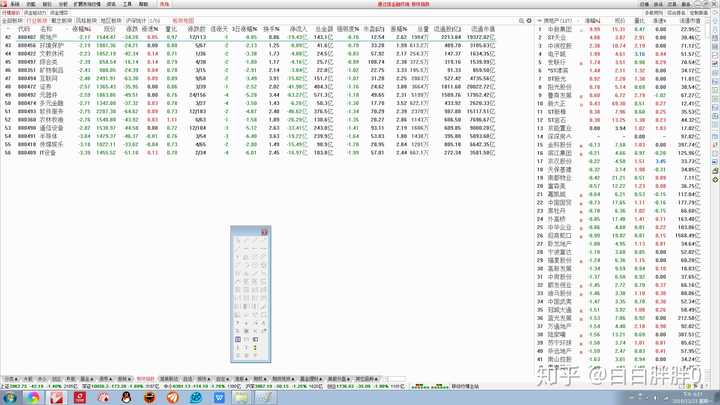Expand 港股▲ bottom tab menu
720x405 pixels.
tap(242, 379)
